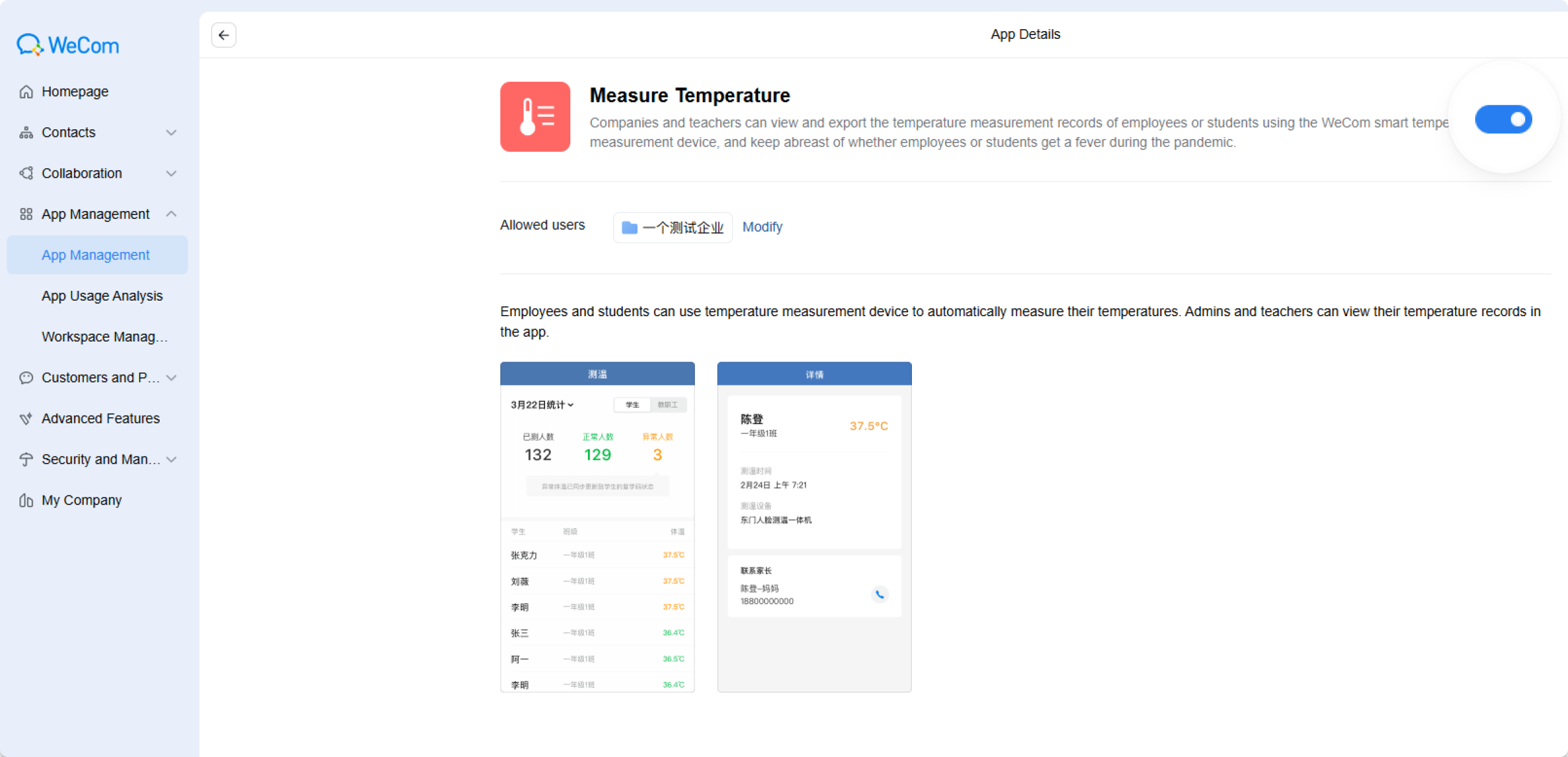Collapse the App Management chevron
1568x757 pixels.
coord(171,214)
